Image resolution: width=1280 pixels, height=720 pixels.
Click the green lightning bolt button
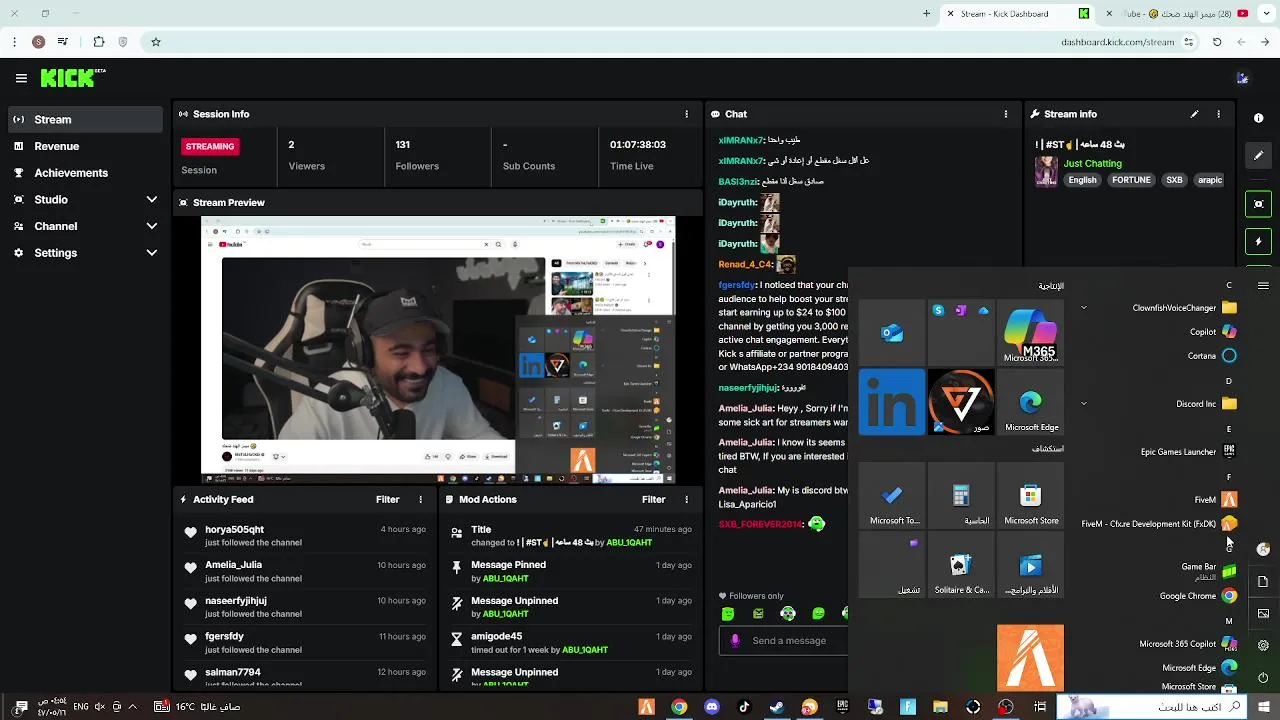tap(1258, 242)
